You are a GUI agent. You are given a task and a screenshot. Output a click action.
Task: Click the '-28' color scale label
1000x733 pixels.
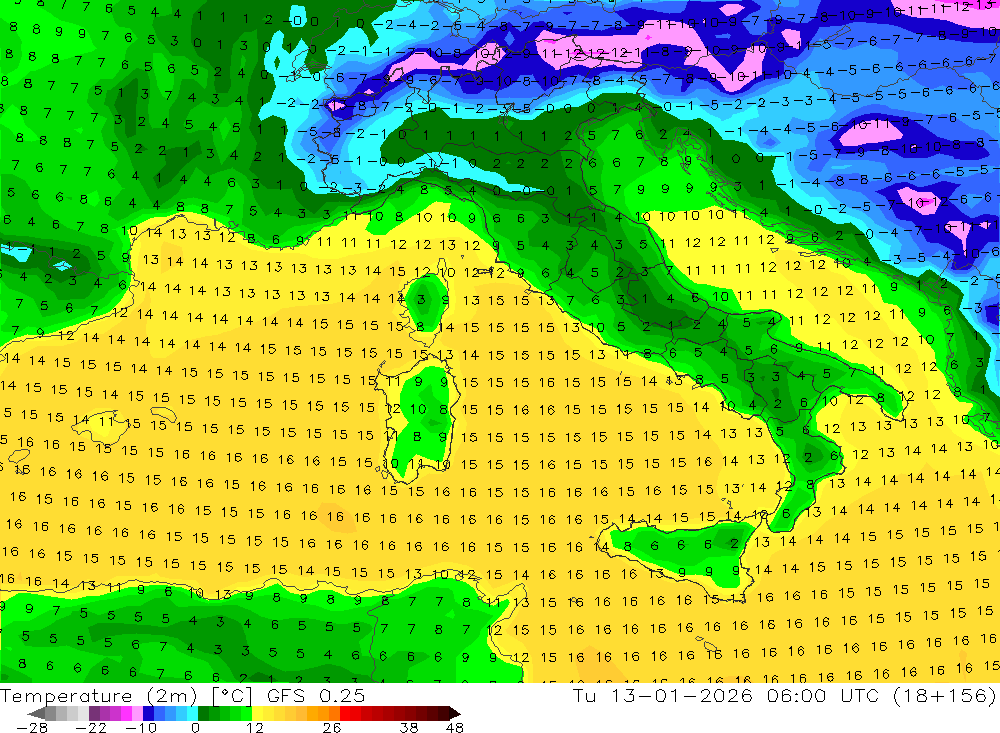coord(32,727)
